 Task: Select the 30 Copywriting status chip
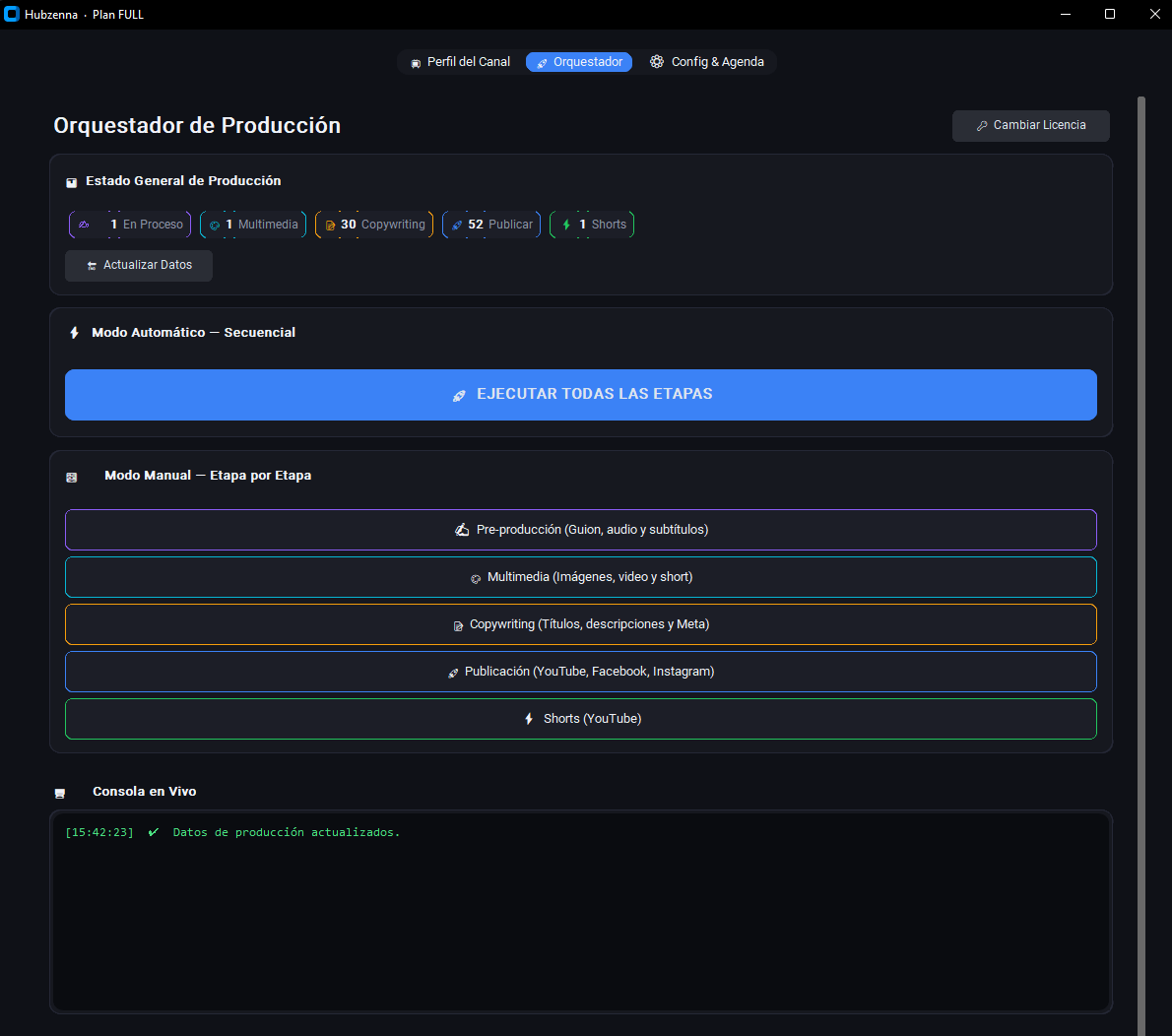(x=374, y=225)
